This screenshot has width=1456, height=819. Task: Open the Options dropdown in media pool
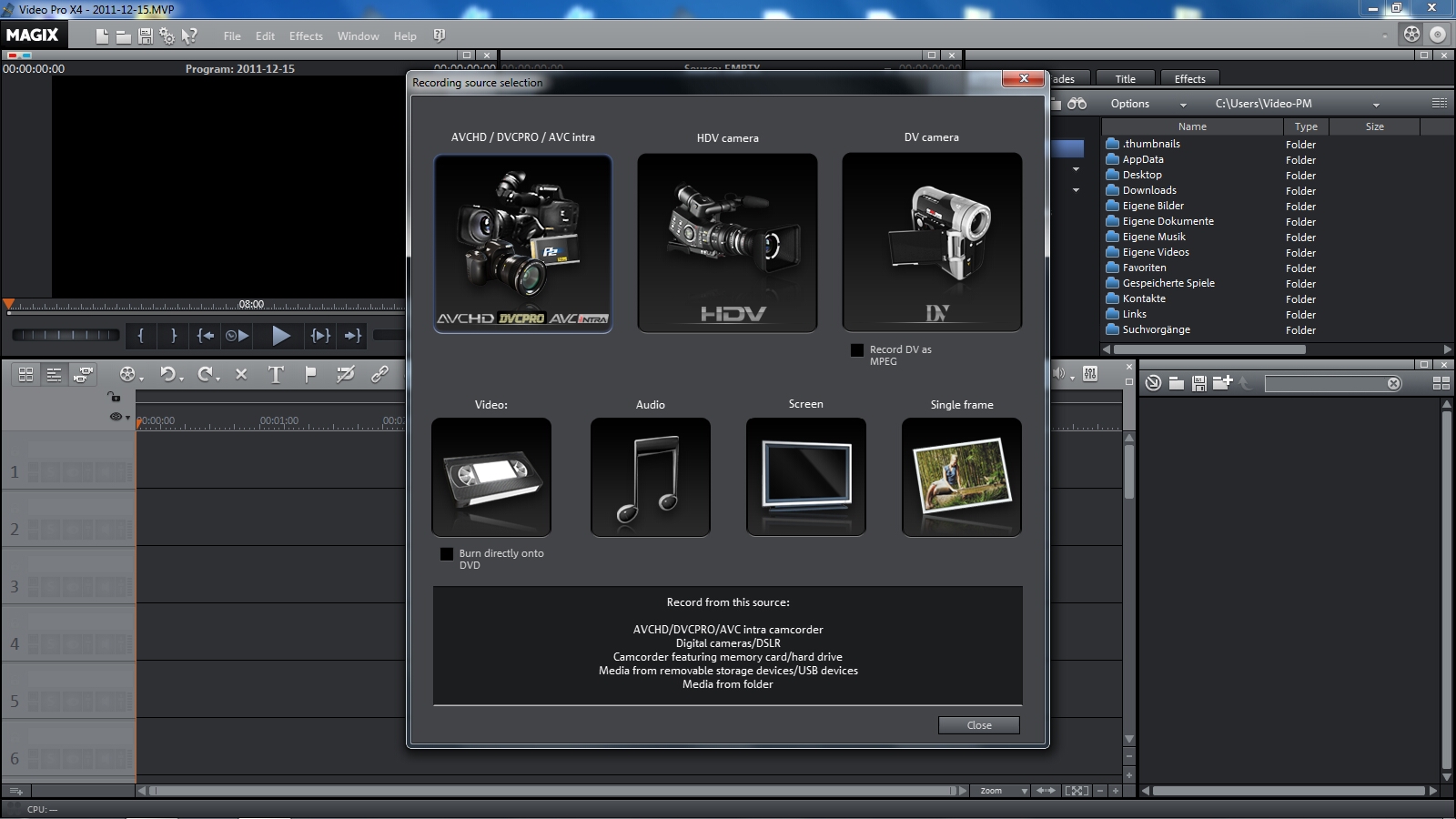(1148, 104)
